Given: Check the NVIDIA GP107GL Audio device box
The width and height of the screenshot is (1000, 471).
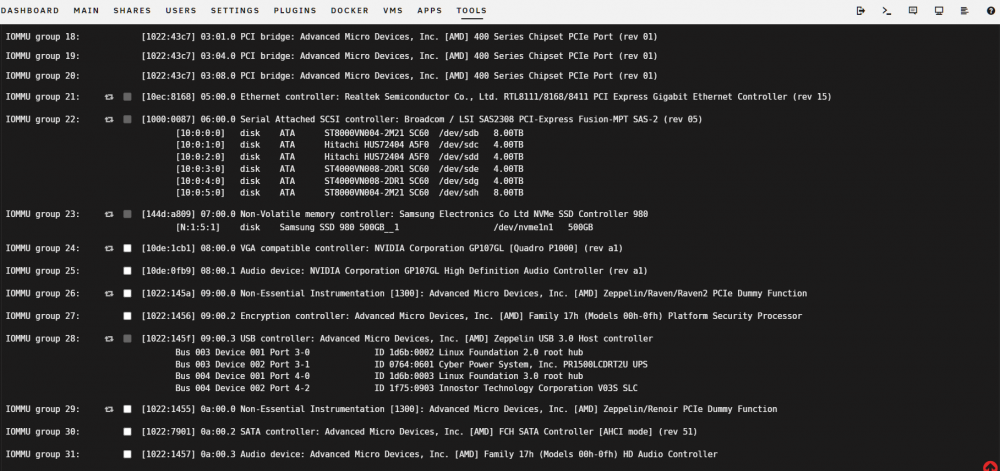Looking at the screenshot, I should pyautogui.click(x=128, y=271).
